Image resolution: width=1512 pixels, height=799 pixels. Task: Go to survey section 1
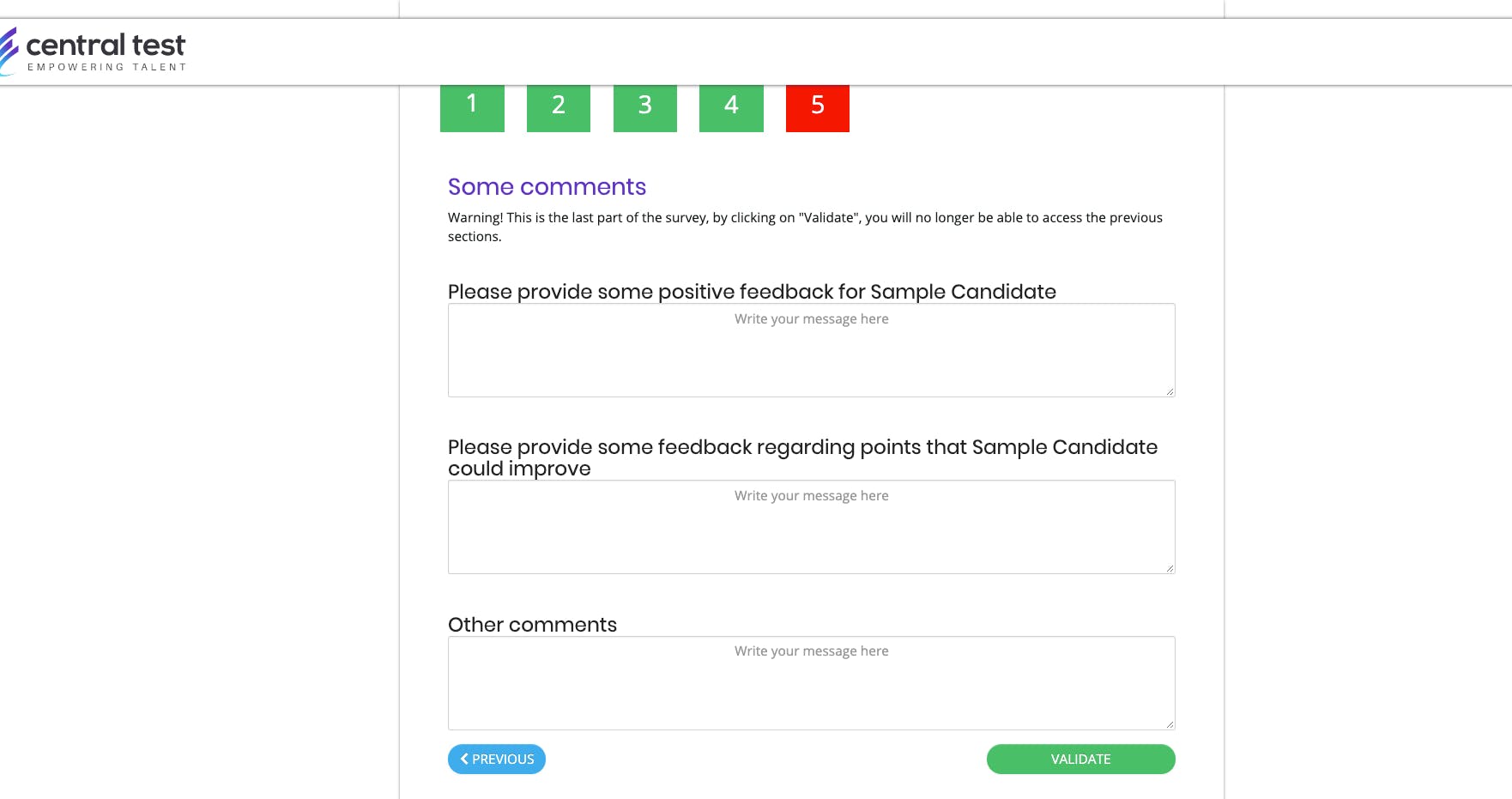click(472, 107)
